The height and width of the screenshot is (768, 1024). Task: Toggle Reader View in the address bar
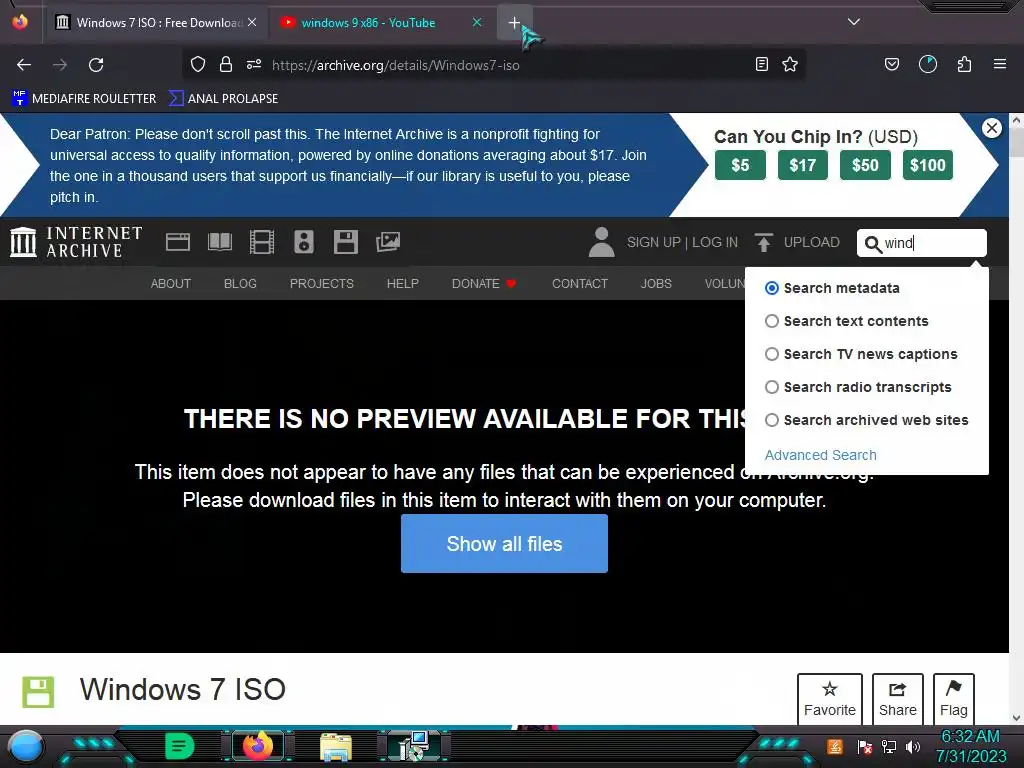(761, 64)
